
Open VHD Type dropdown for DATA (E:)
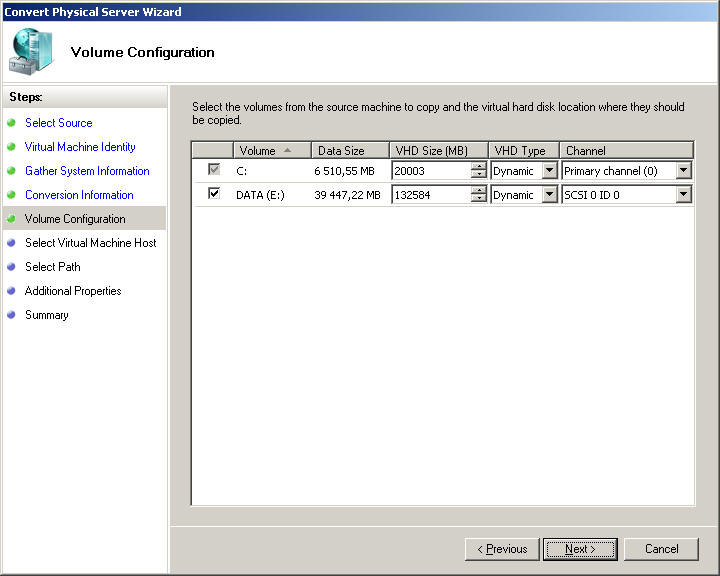point(549,194)
